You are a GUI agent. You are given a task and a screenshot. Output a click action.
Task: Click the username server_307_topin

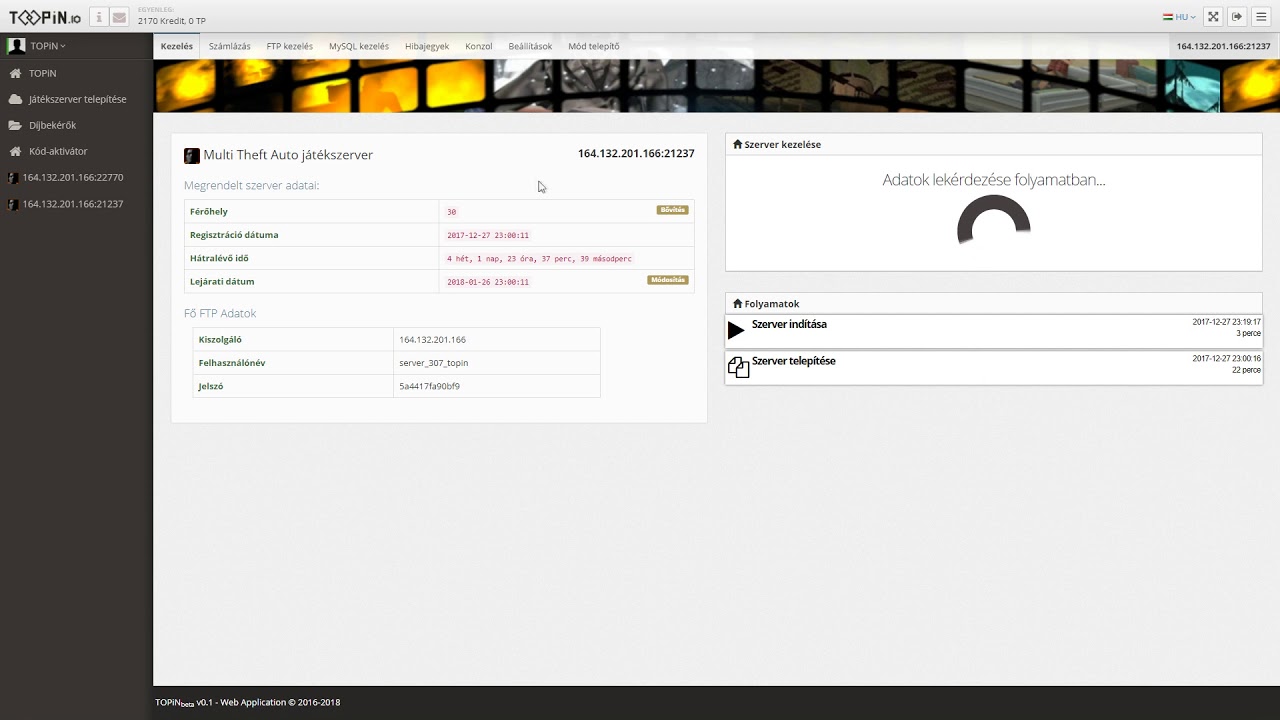[x=433, y=363]
